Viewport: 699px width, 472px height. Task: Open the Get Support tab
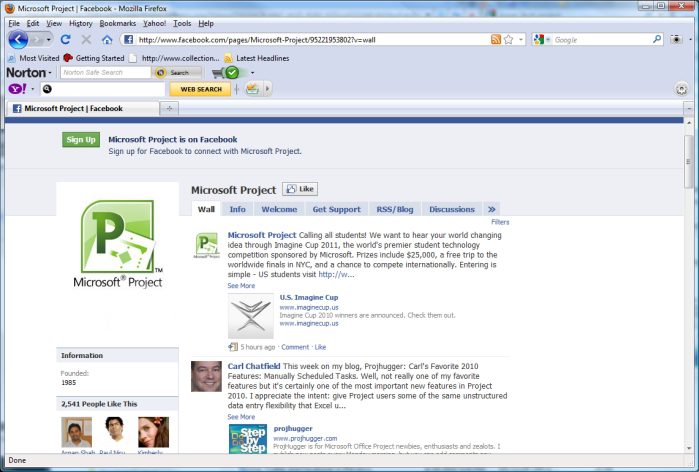[337, 209]
